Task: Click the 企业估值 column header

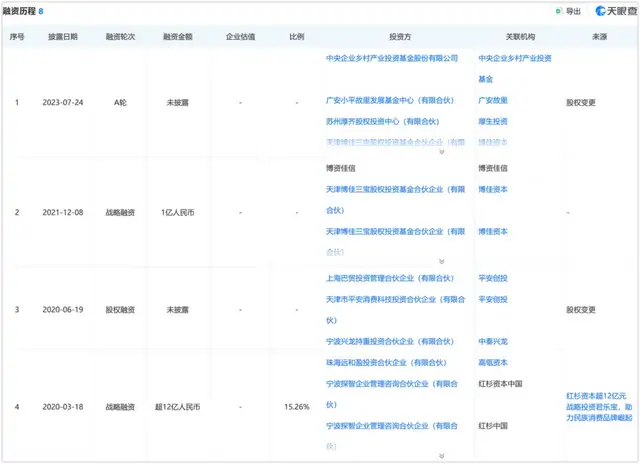Action: [240, 37]
